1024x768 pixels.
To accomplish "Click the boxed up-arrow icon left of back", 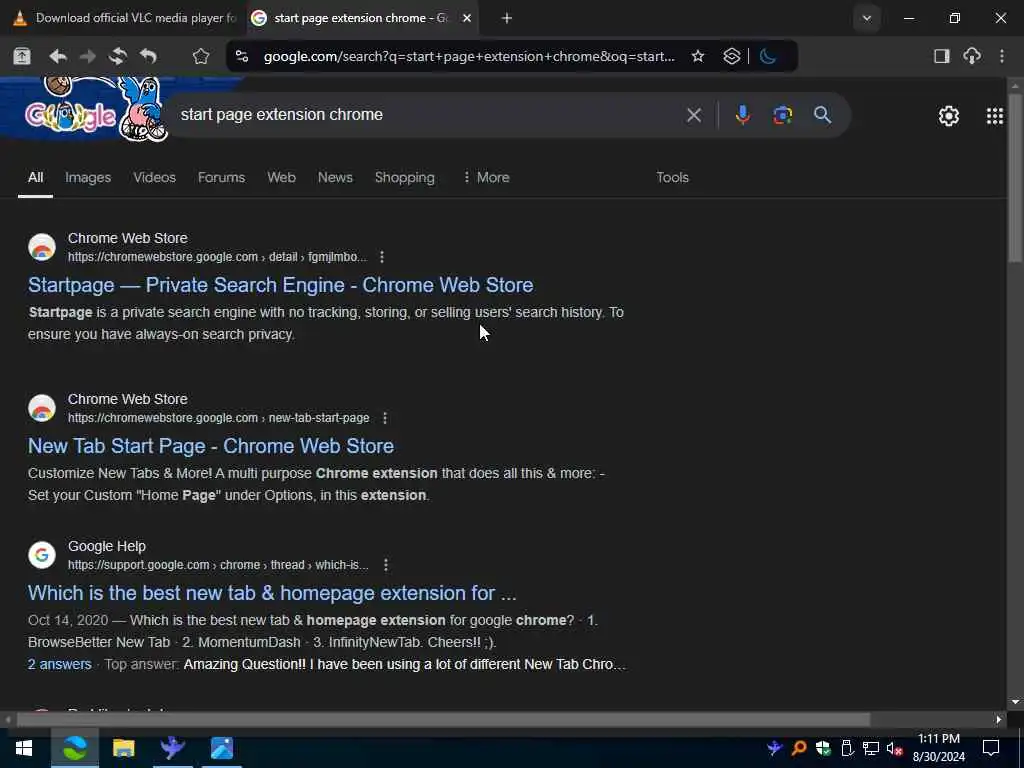I will [x=22, y=57].
